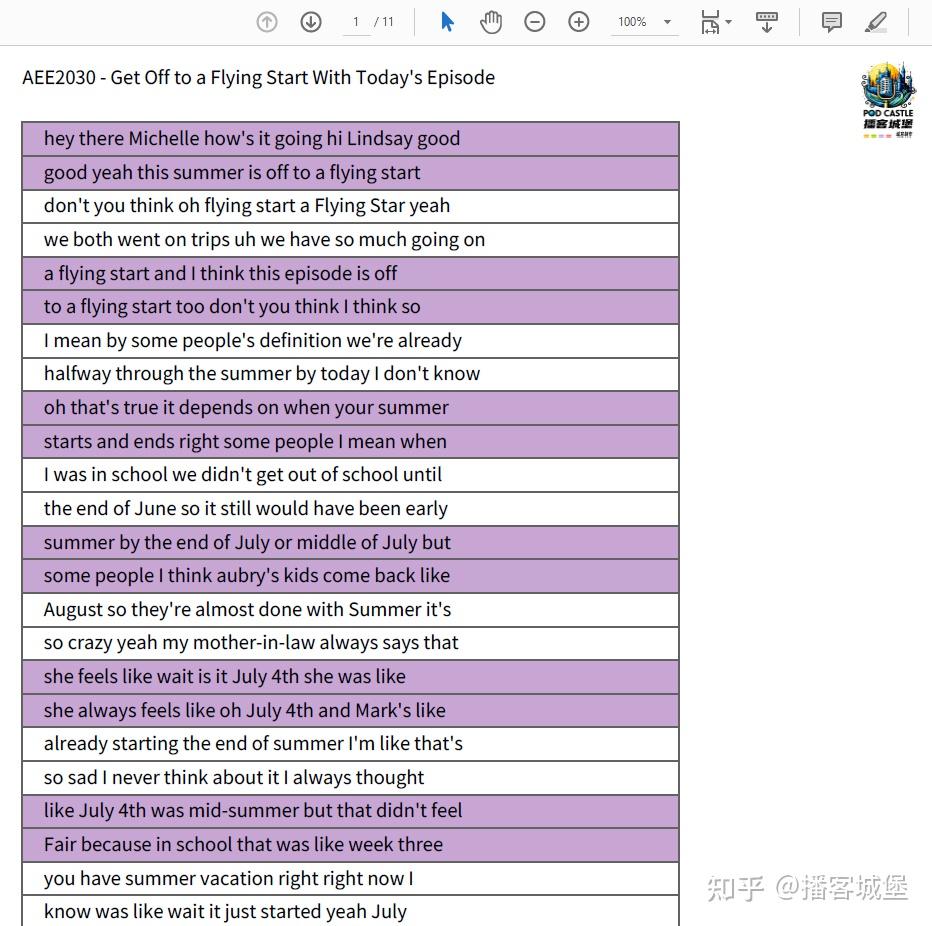The image size is (932, 926).
Task: Select the highlighter annotation tool
Action: (876, 21)
